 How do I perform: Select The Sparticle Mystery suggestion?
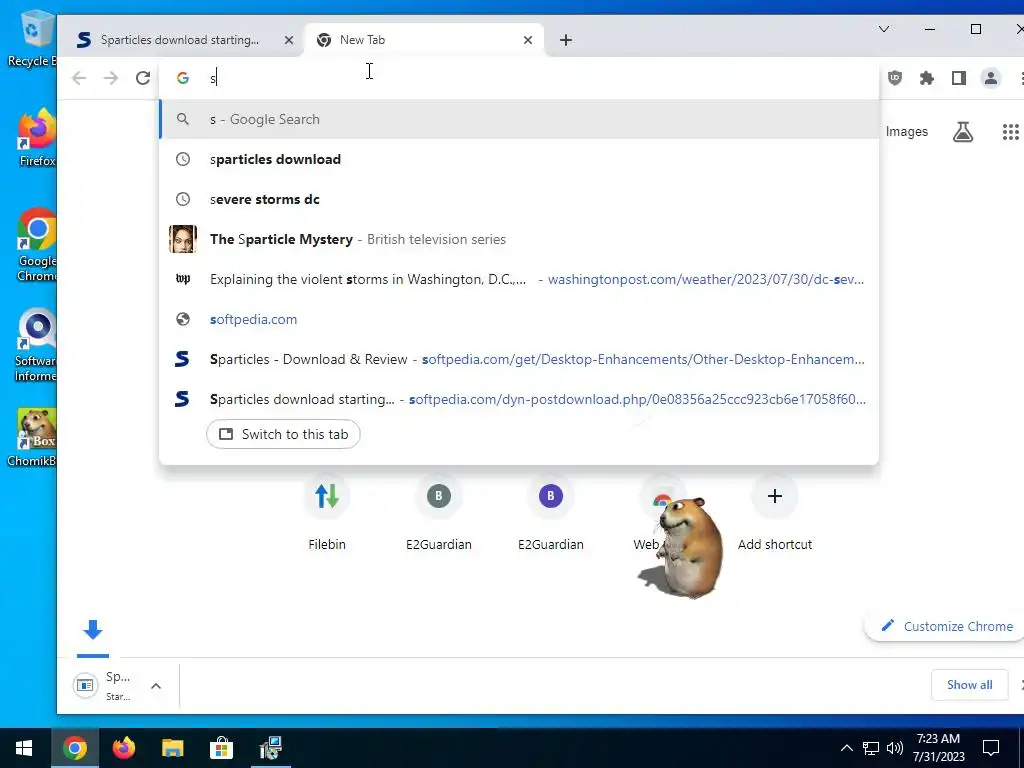point(519,239)
